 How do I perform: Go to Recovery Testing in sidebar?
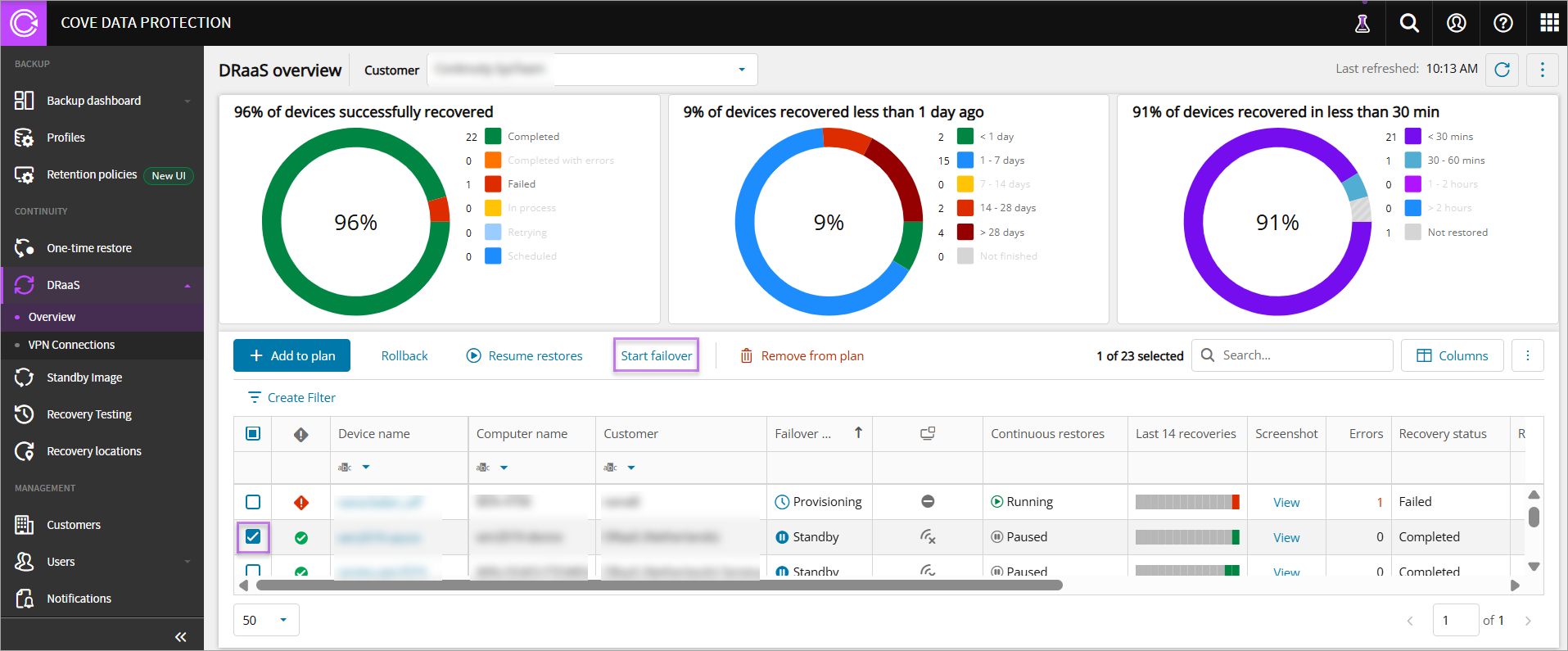tap(89, 414)
